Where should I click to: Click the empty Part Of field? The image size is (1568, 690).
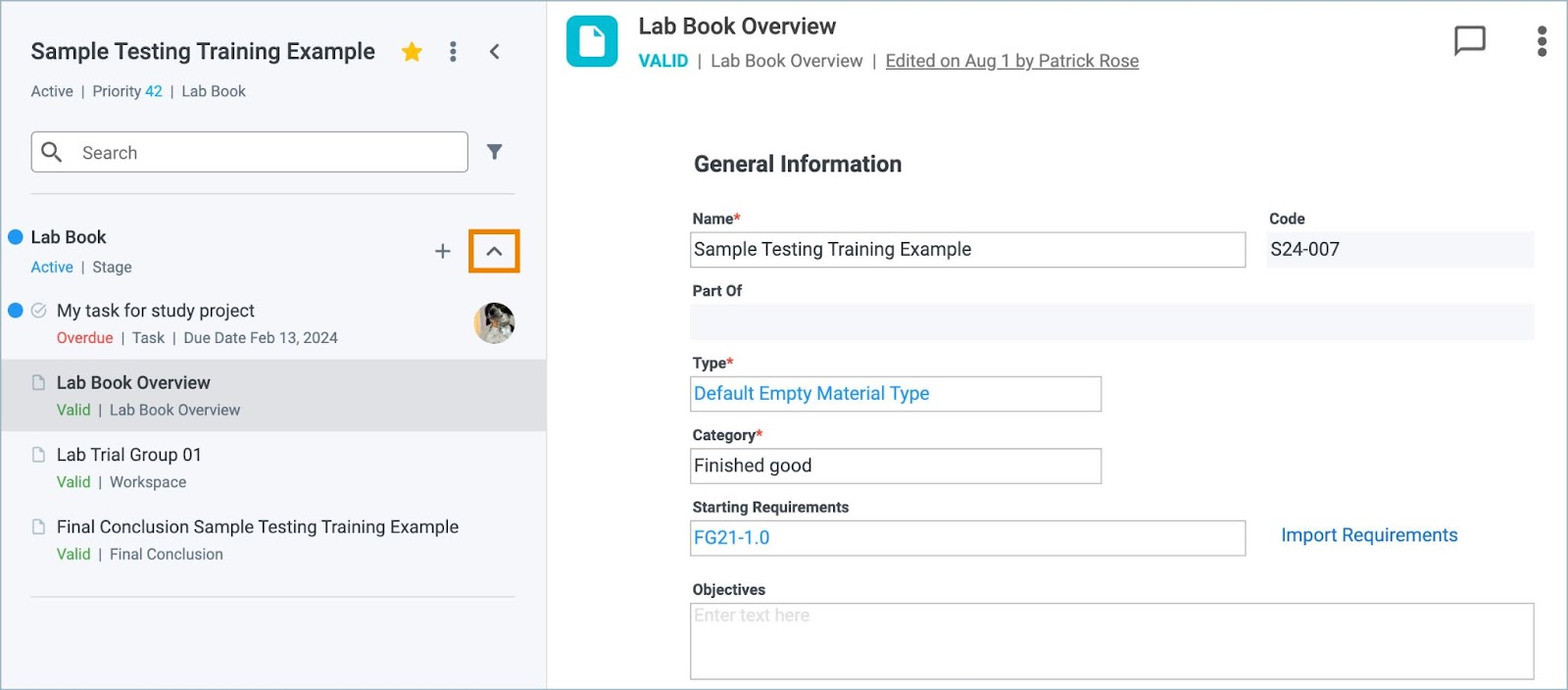1112,321
